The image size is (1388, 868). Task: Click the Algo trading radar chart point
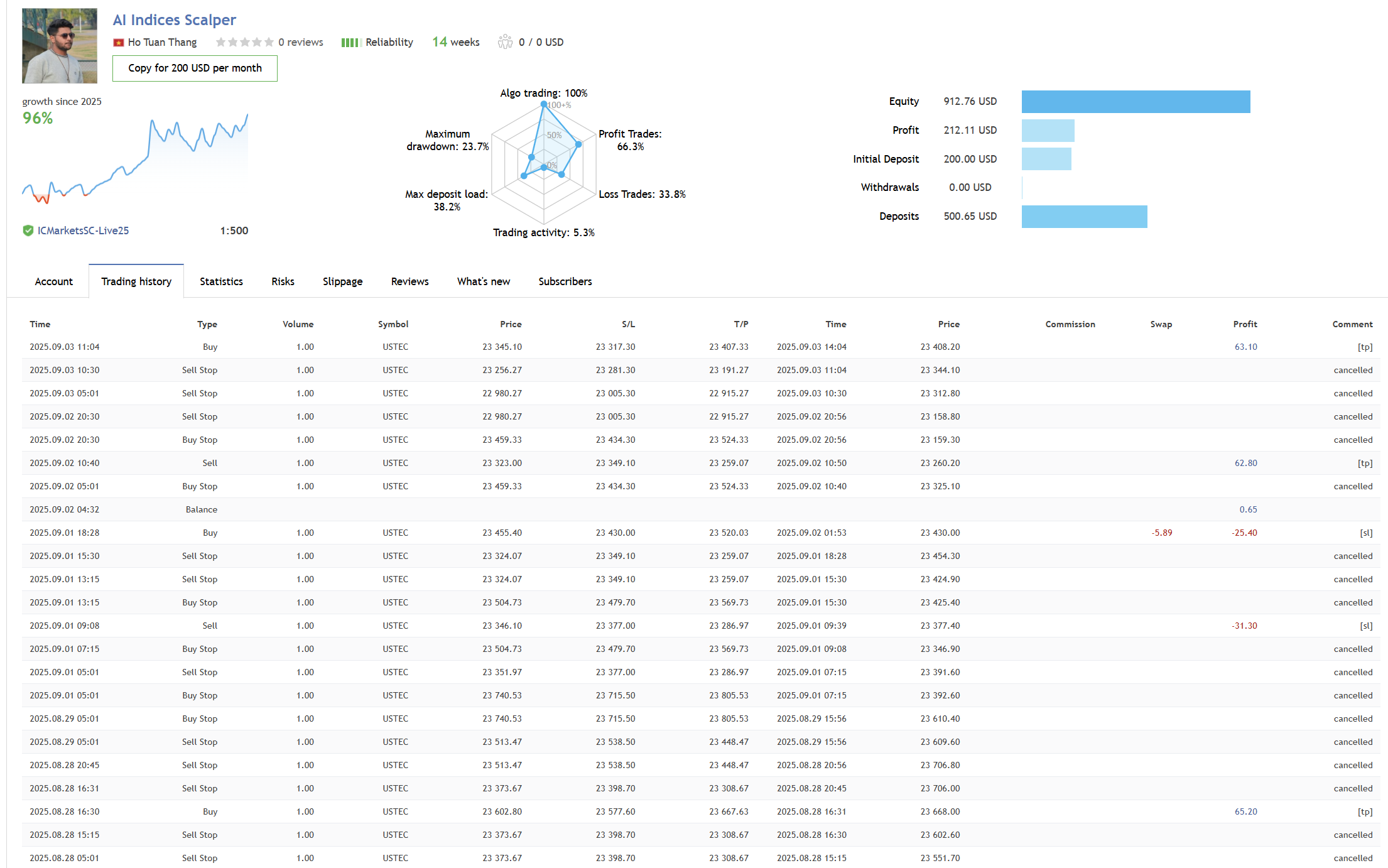544,104
